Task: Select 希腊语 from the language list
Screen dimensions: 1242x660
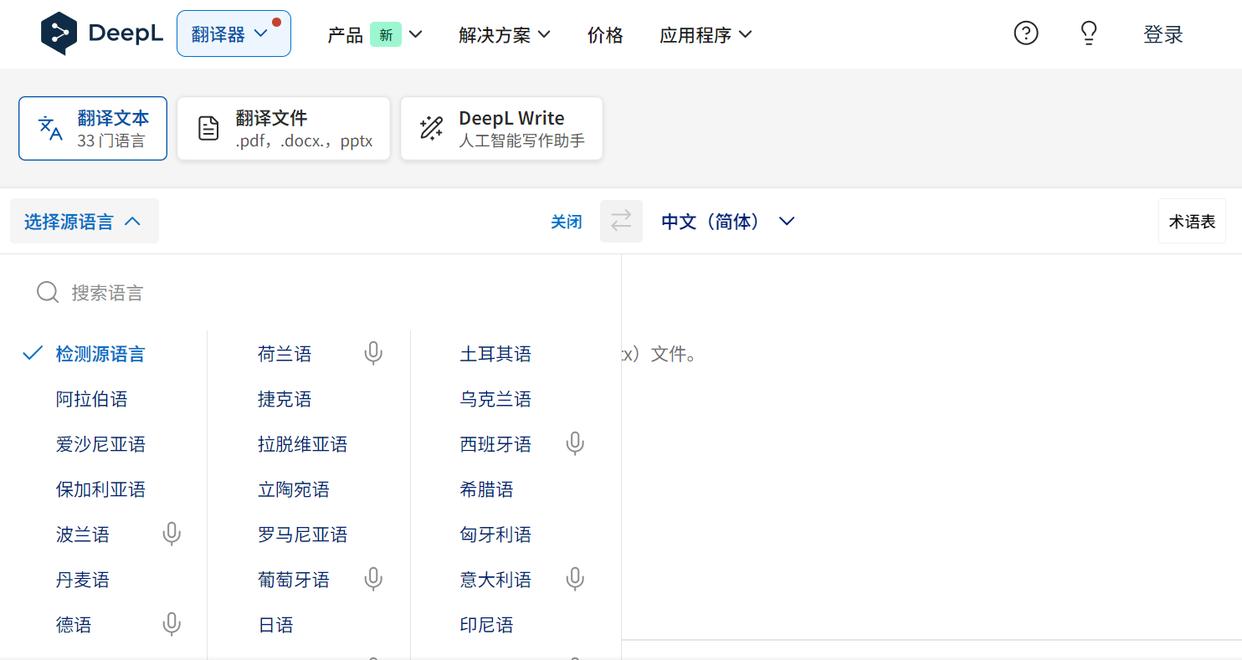Action: tap(486, 489)
